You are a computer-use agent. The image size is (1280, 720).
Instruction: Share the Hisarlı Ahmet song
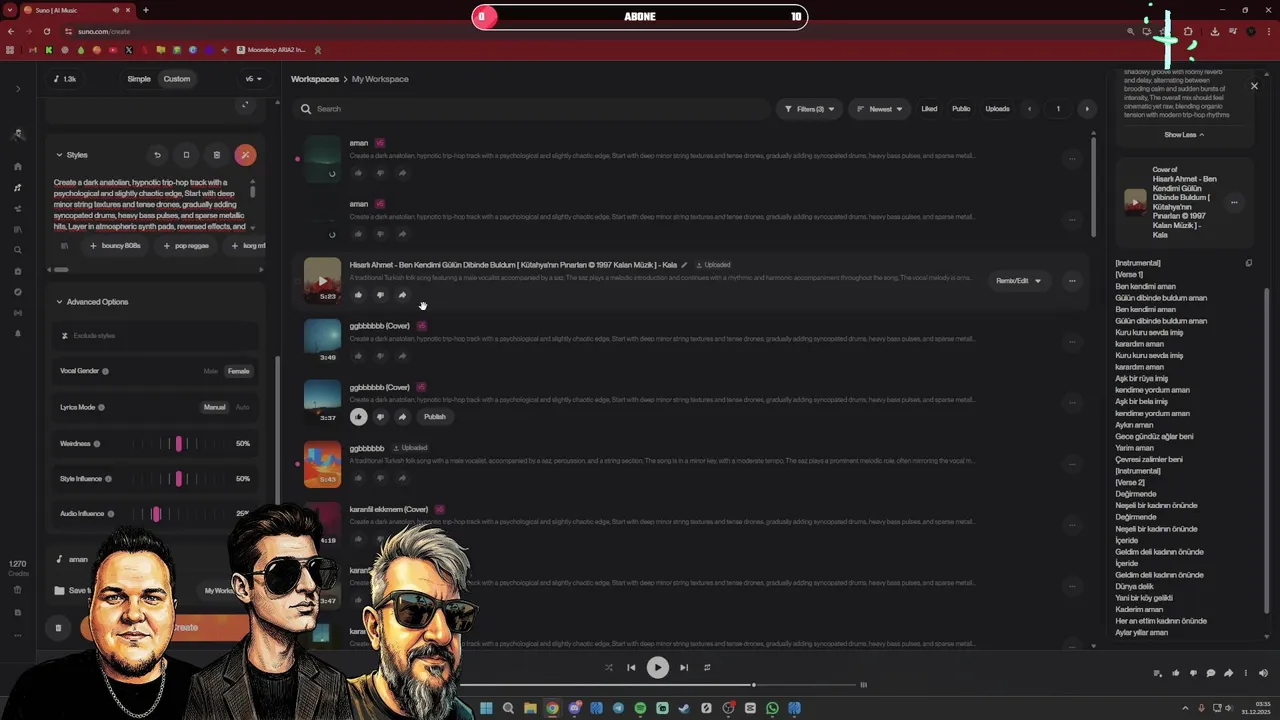(402, 295)
